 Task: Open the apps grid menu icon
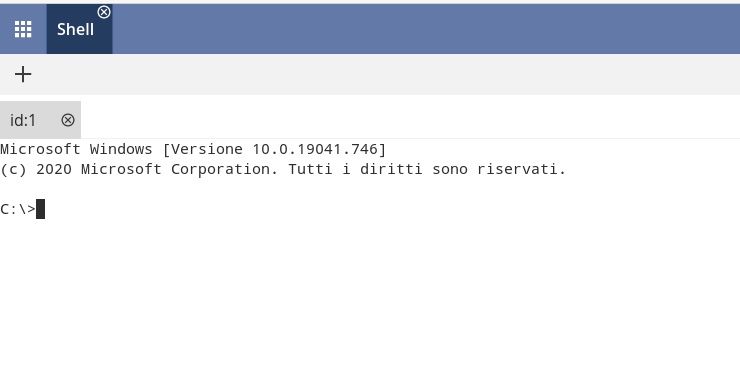23,29
